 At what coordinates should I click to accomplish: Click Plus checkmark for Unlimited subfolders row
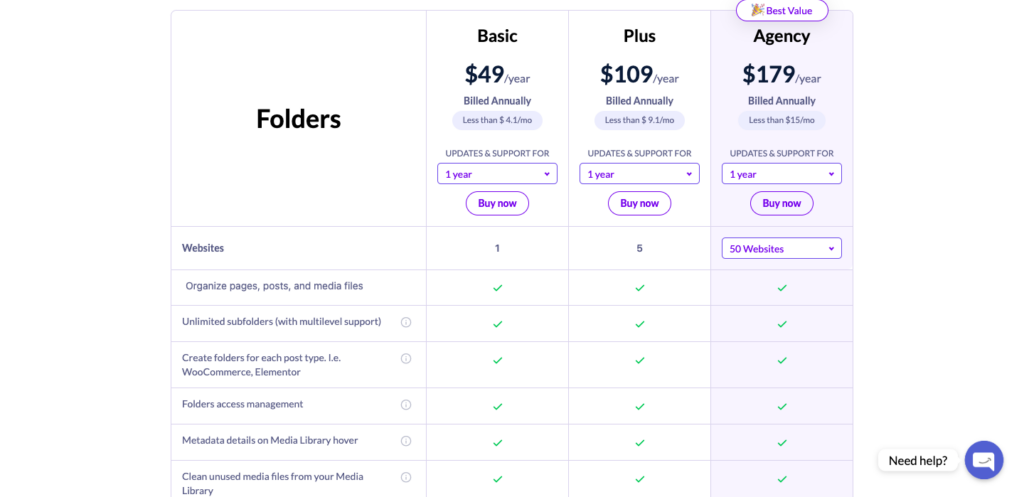tap(639, 324)
